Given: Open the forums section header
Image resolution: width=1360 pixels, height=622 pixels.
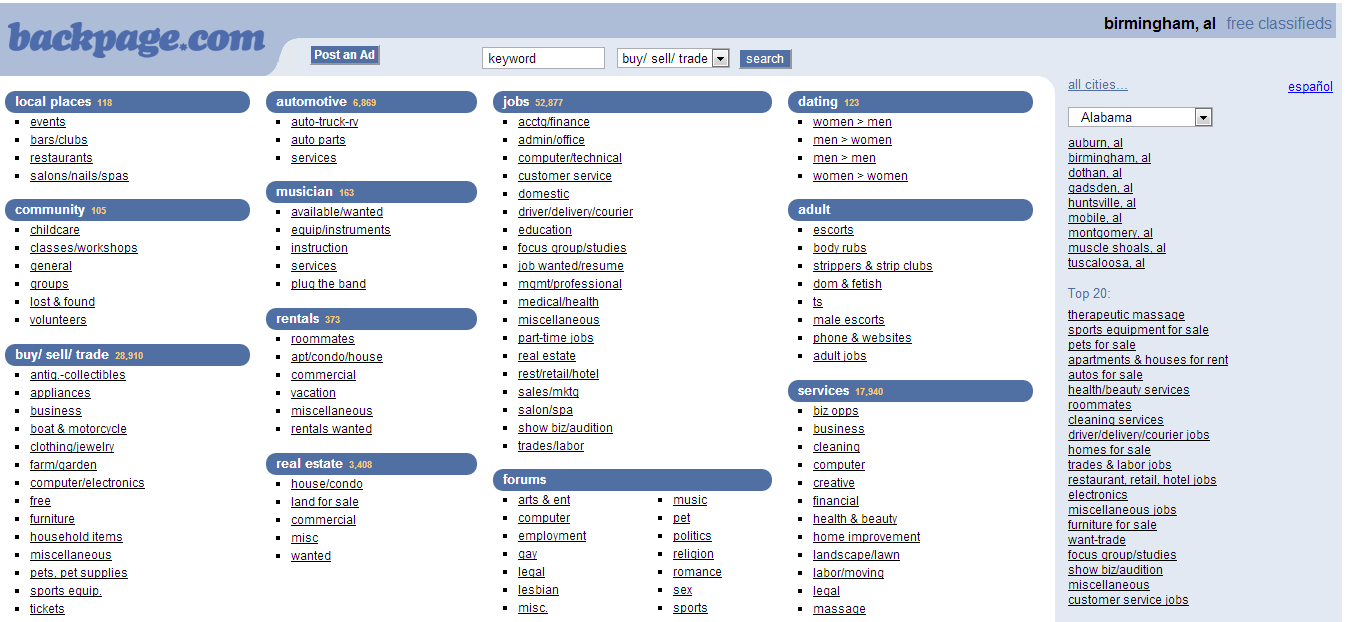Looking at the screenshot, I should [x=632, y=480].
